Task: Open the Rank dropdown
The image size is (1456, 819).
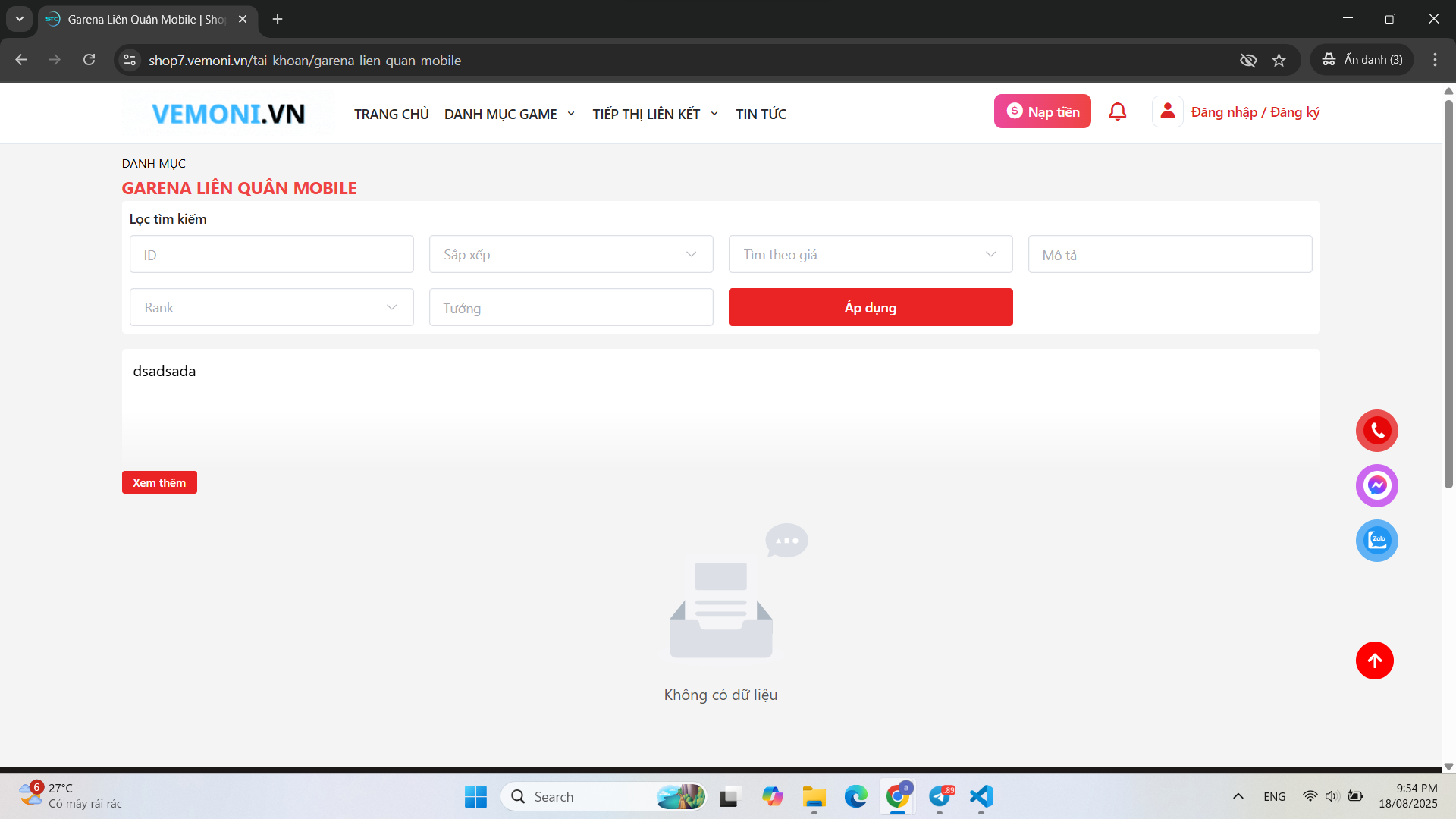Action: point(271,307)
